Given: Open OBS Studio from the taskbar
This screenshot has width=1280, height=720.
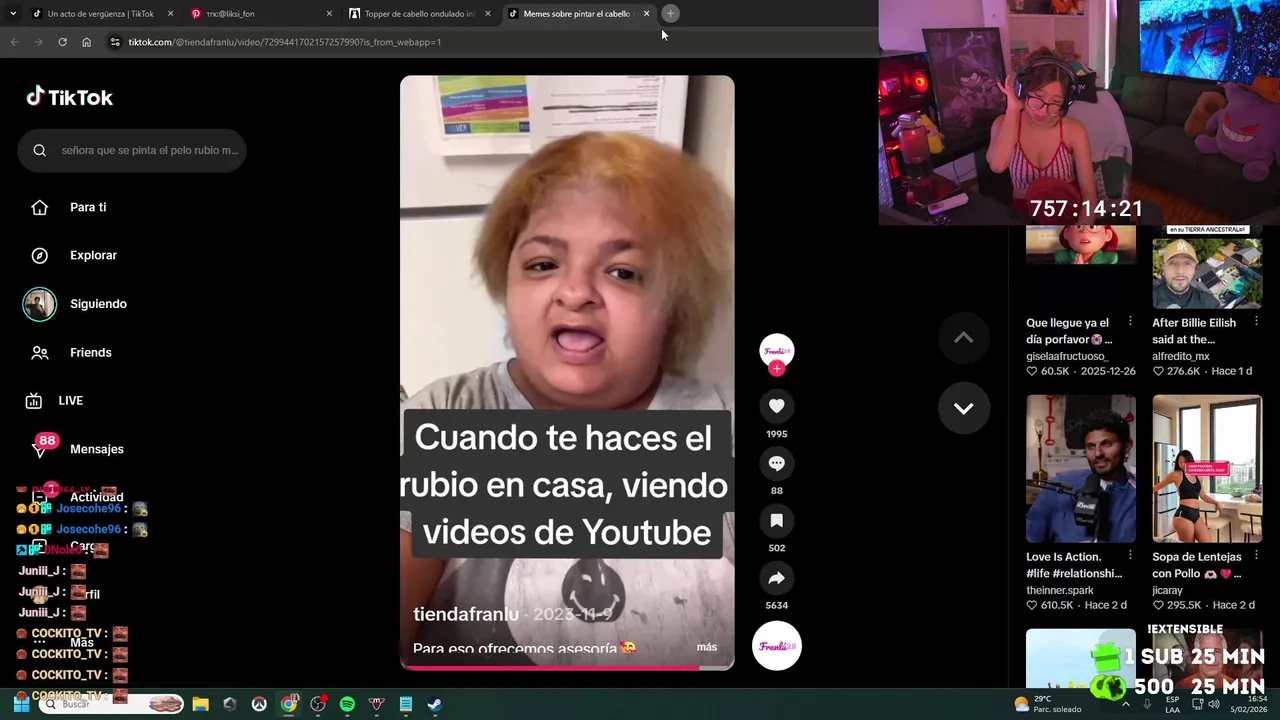Looking at the screenshot, I should pyautogui.click(x=318, y=704).
